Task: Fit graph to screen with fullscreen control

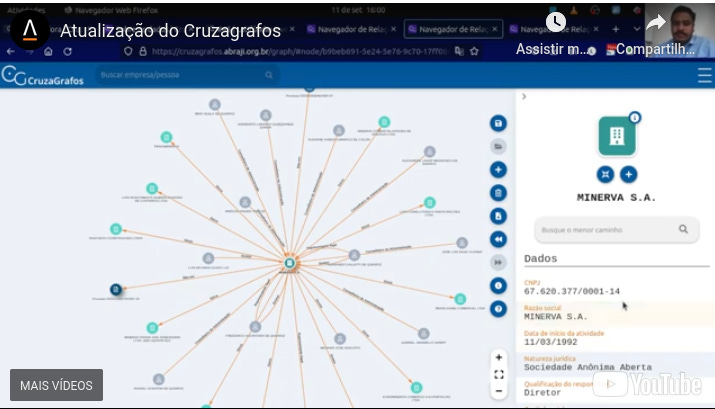Action: 499,374
